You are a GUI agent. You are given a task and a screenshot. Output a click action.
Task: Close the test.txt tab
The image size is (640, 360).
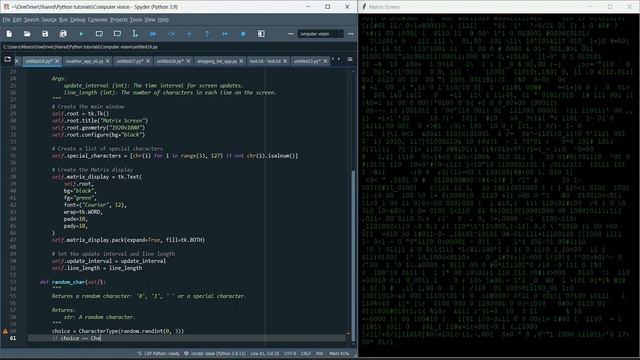coord(285,61)
